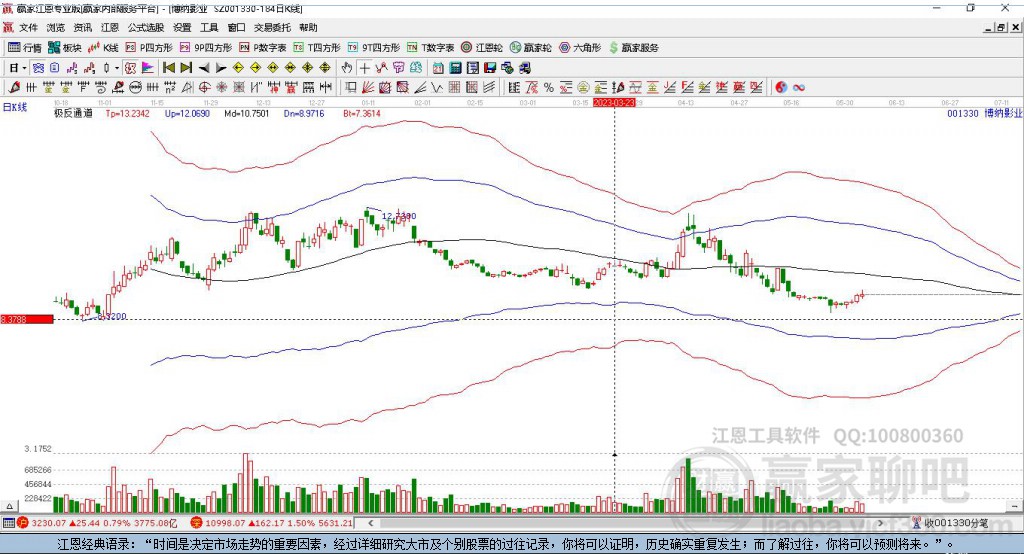Open the 9T四方形 tool
Image resolution: width=1024 pixels, height=554 pixels.
pos(374,48)
